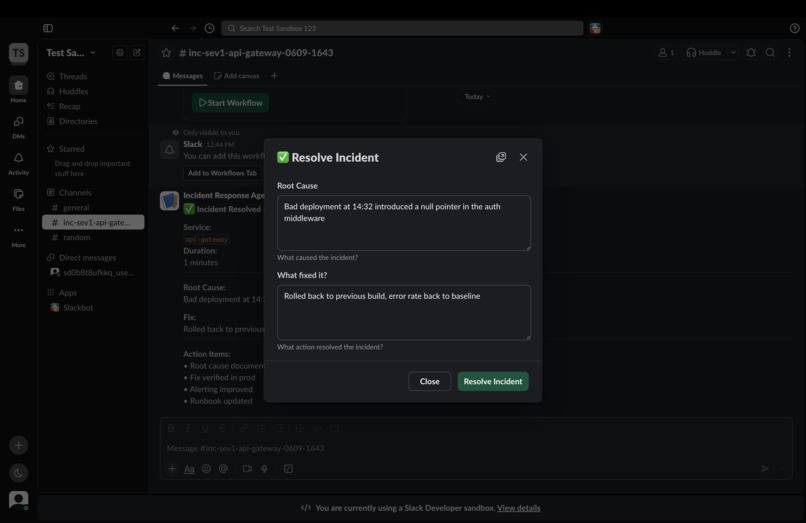
Task: Collapse the Channels section
Action: coord(75,192)
